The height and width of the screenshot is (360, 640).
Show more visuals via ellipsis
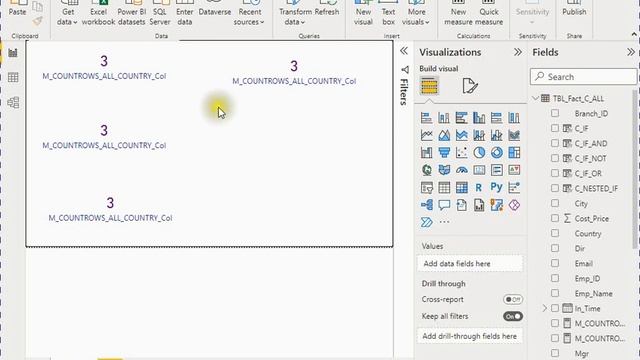444,222
